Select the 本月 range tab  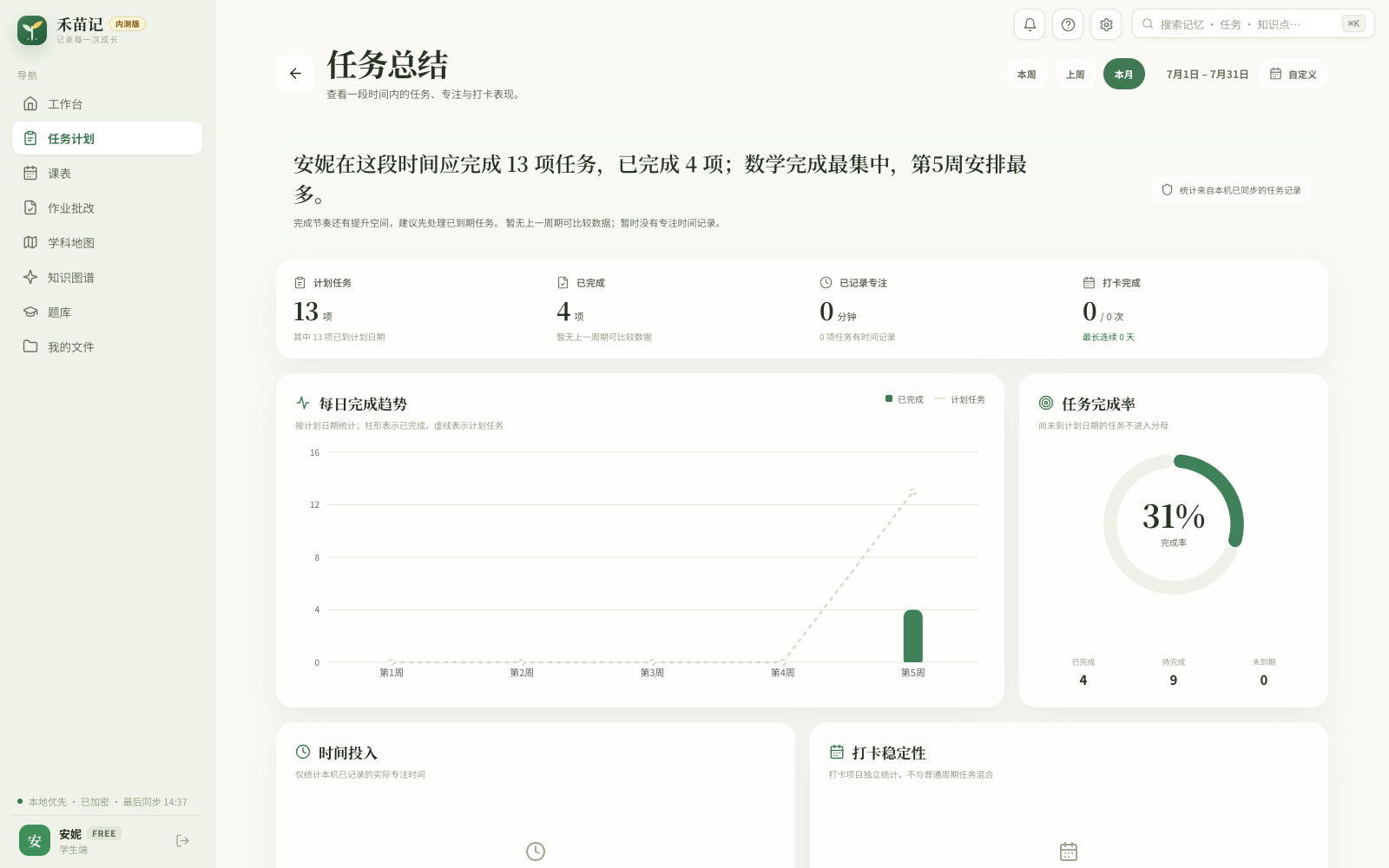(1124, 75)
